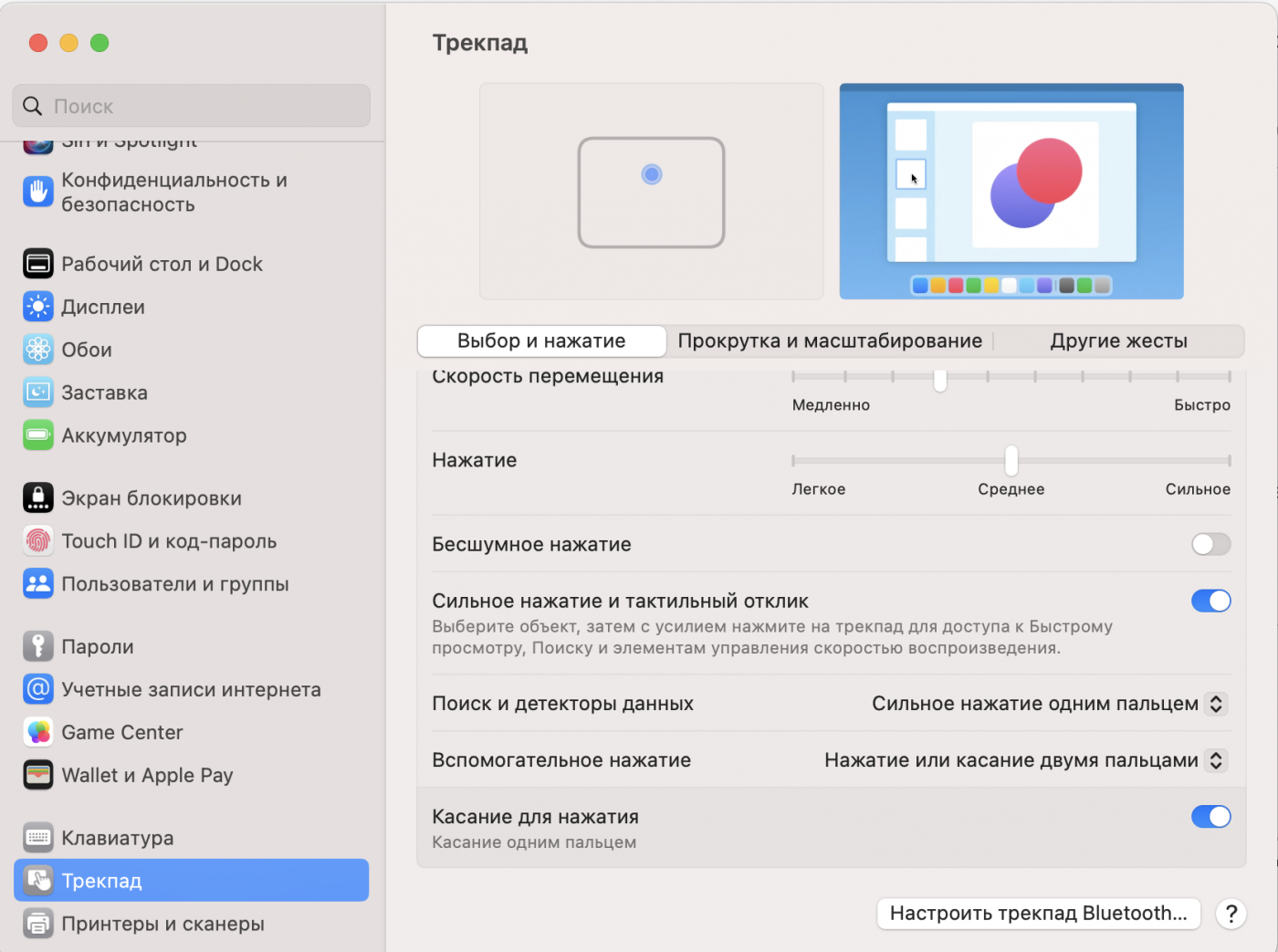This screenshot has height=952, width=1278.
Task: Click the Wallpaper flower icon
Action: pos(37,350)
